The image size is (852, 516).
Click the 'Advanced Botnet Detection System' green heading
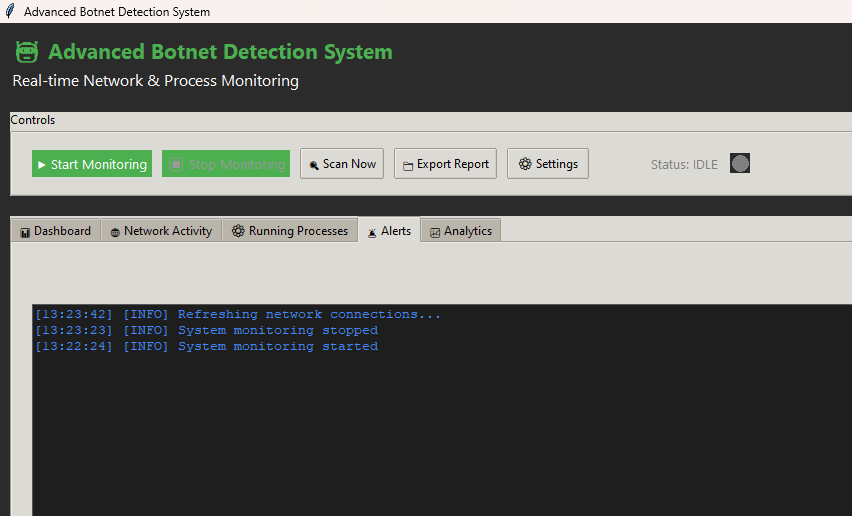[x=220, y=52]
